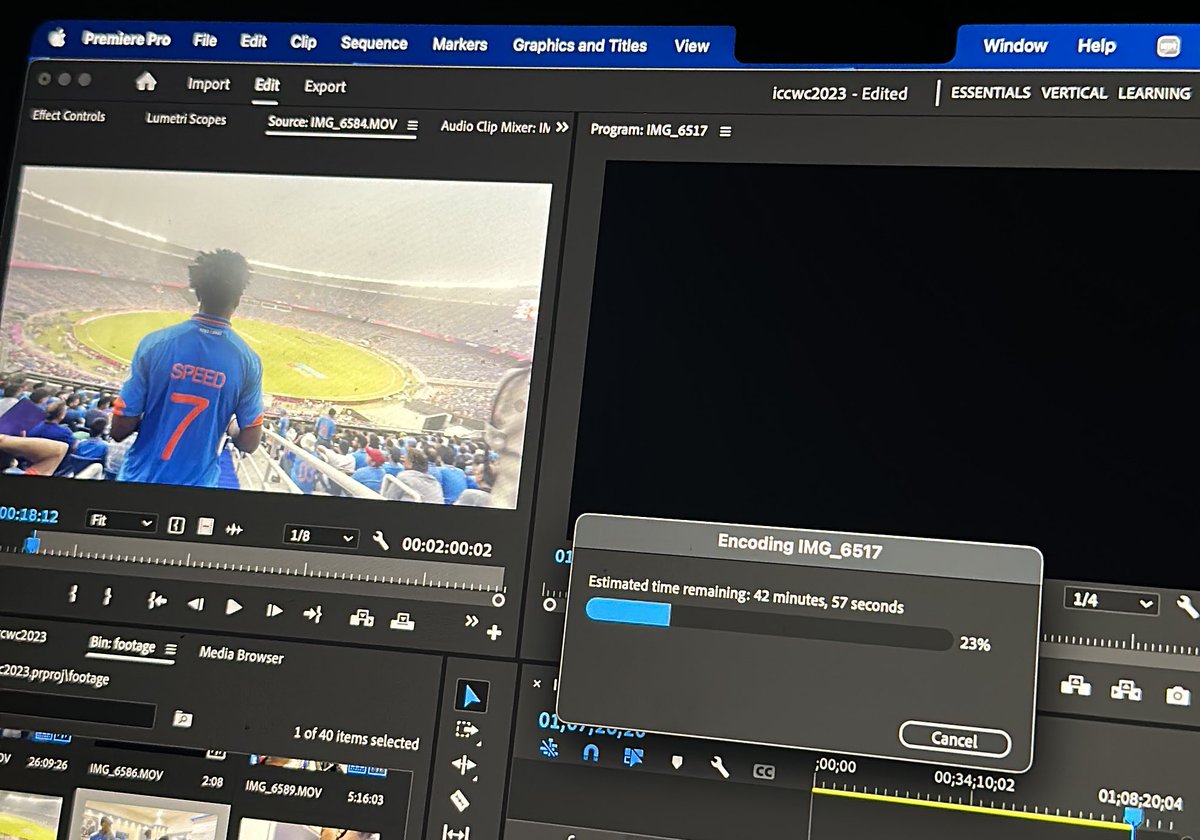This screenshot has width=1200, height=840.
Task: Open the Clip menu
Action: pos(303,42)
